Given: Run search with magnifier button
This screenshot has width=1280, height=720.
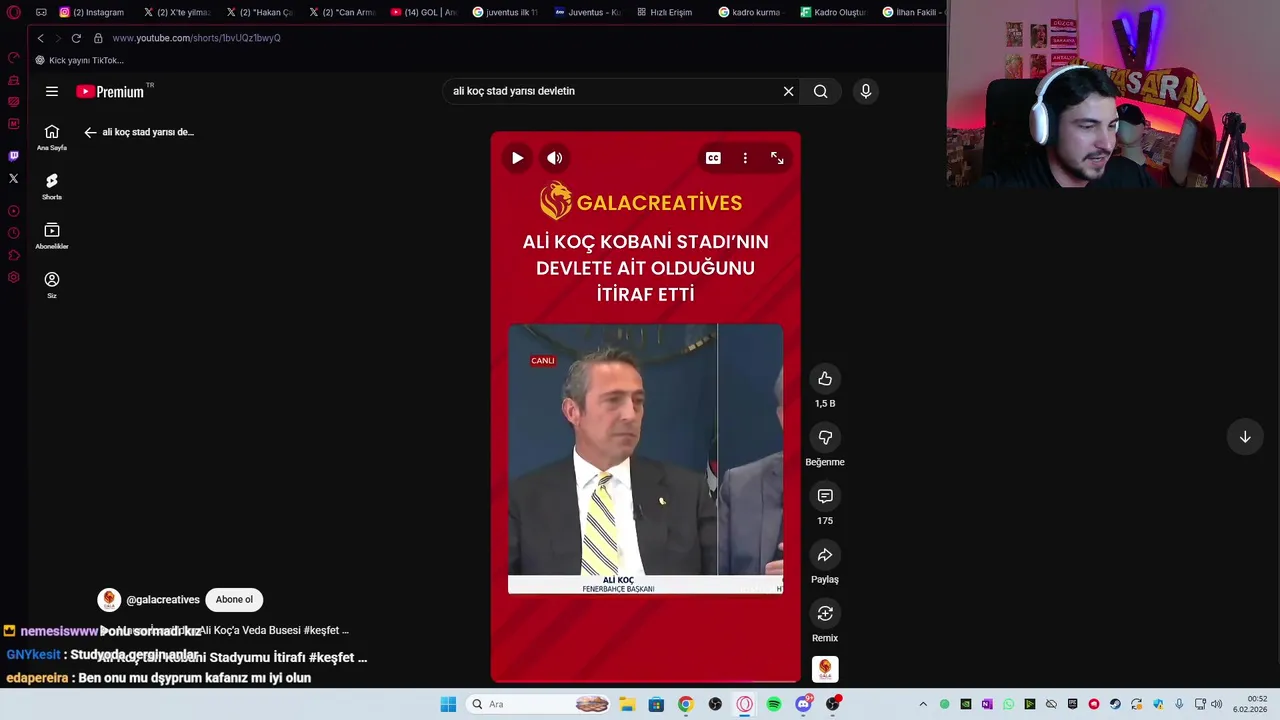Looking at the screenshot, I should click(820, 91).
